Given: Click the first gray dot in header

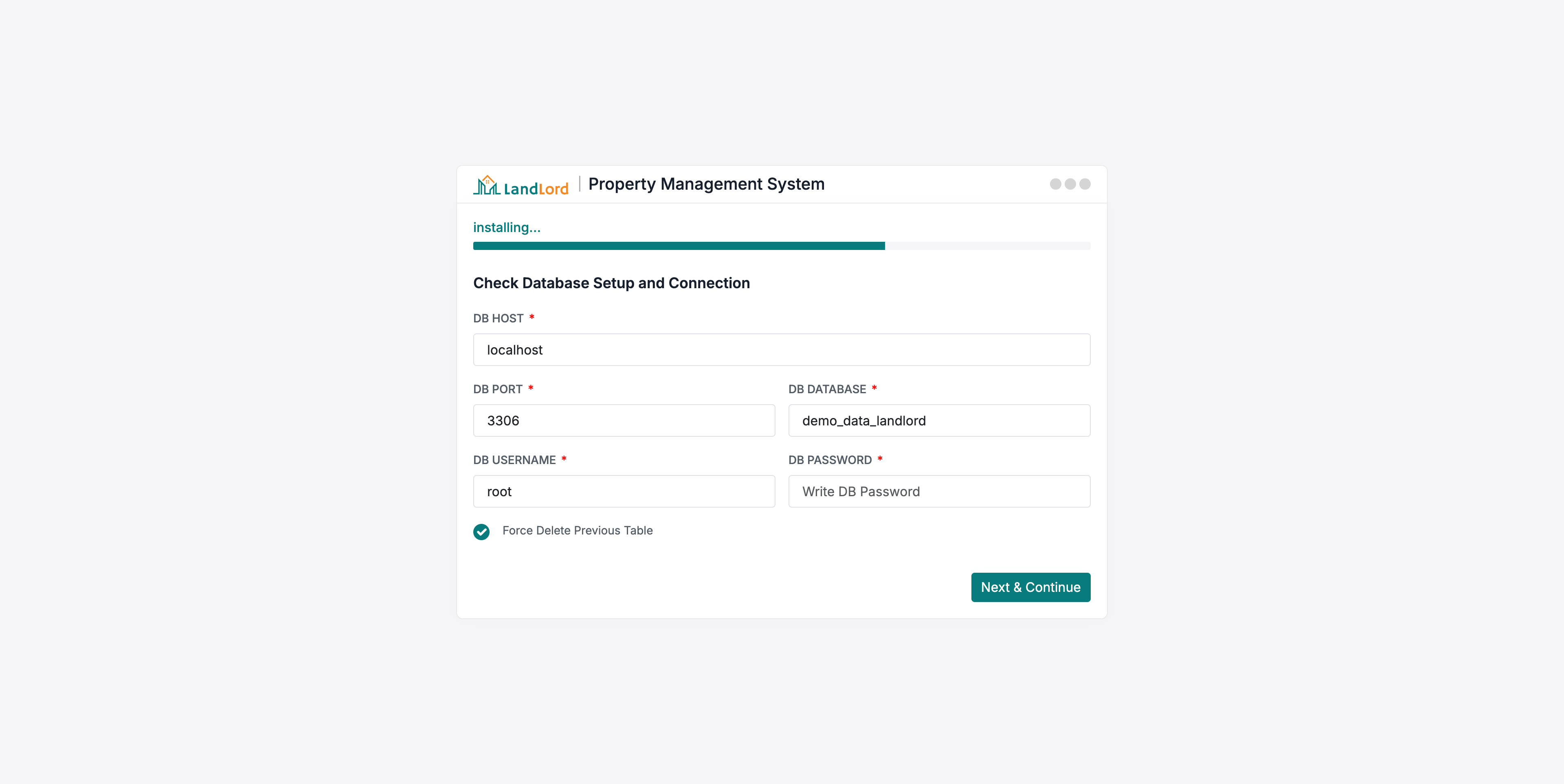Looking at the screenshot, I should tap(1055, 184).
